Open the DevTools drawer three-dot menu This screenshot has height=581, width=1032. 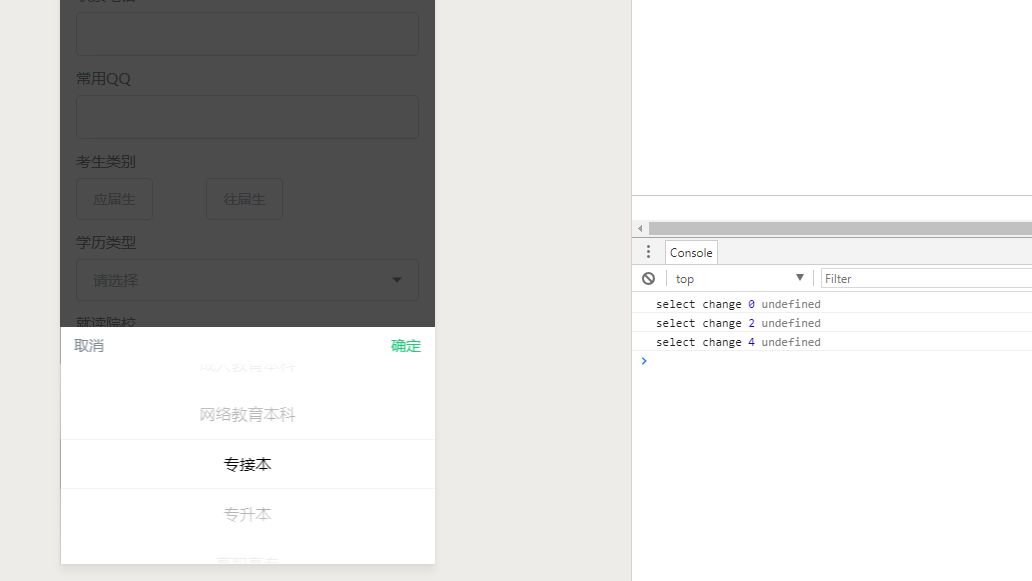pos(648,252)
